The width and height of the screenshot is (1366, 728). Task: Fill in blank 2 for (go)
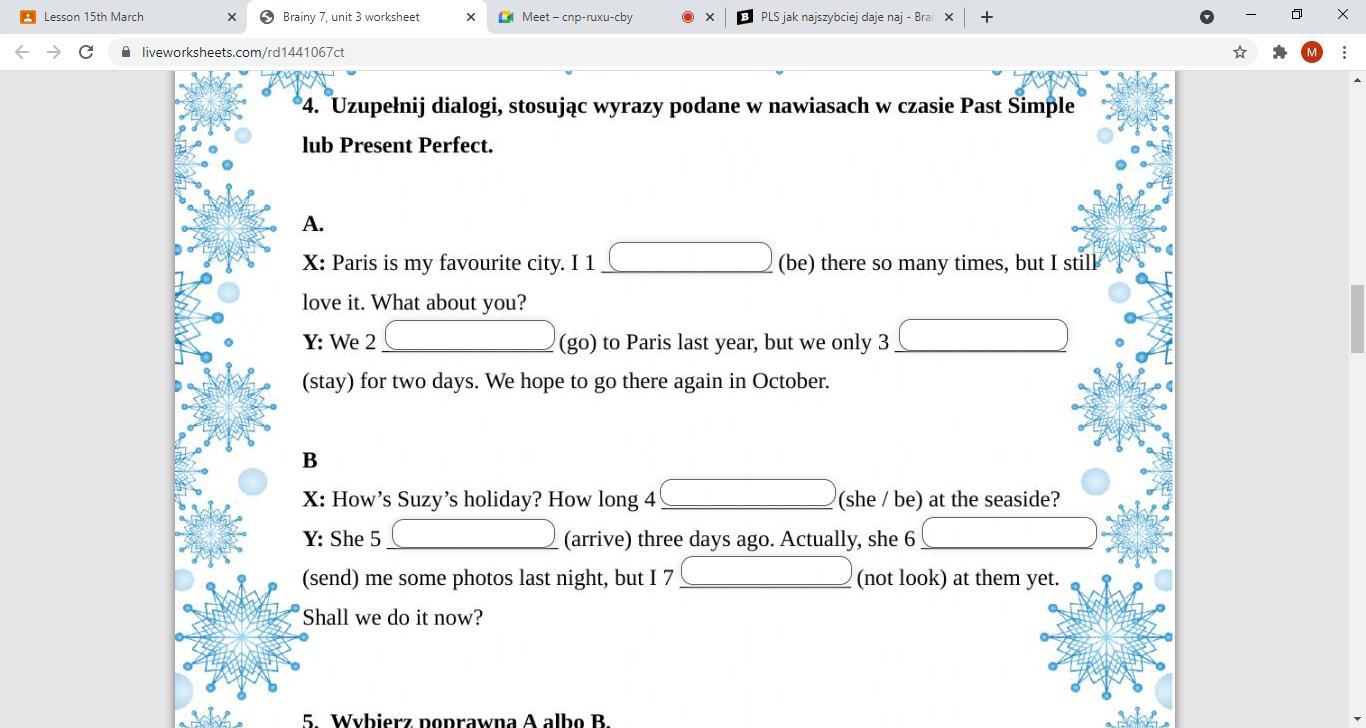pos(470,335)
